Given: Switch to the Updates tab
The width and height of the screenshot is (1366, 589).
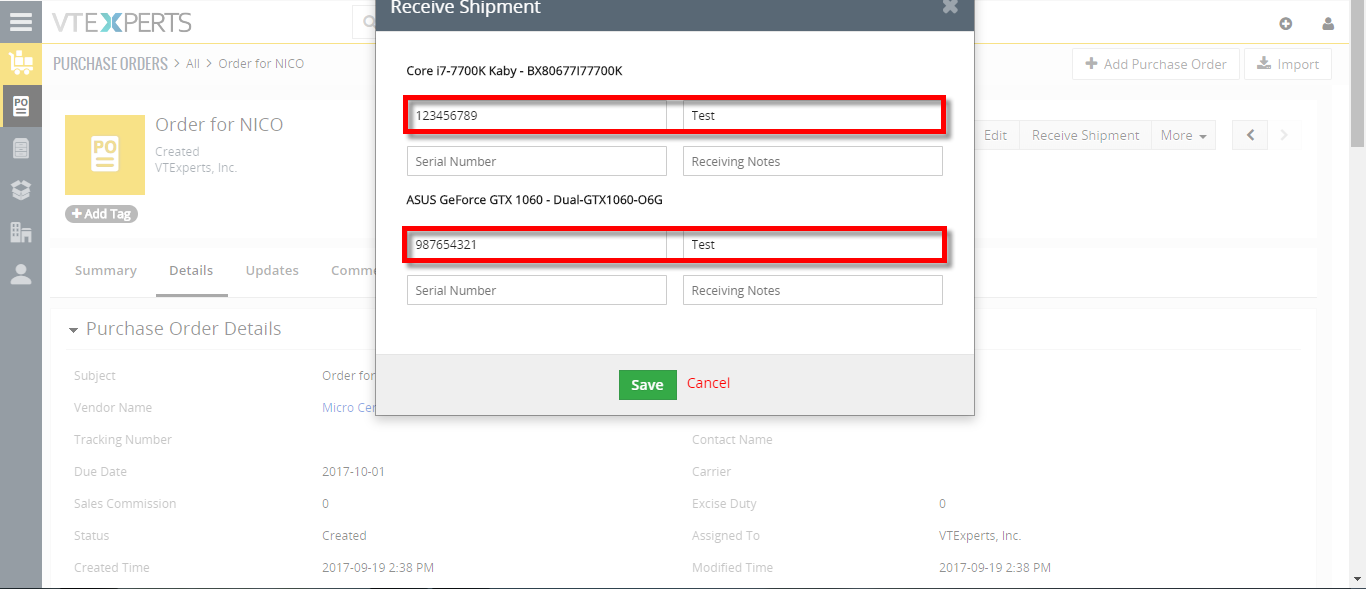Looking at the screenshot, I should [x=272, y=270].
